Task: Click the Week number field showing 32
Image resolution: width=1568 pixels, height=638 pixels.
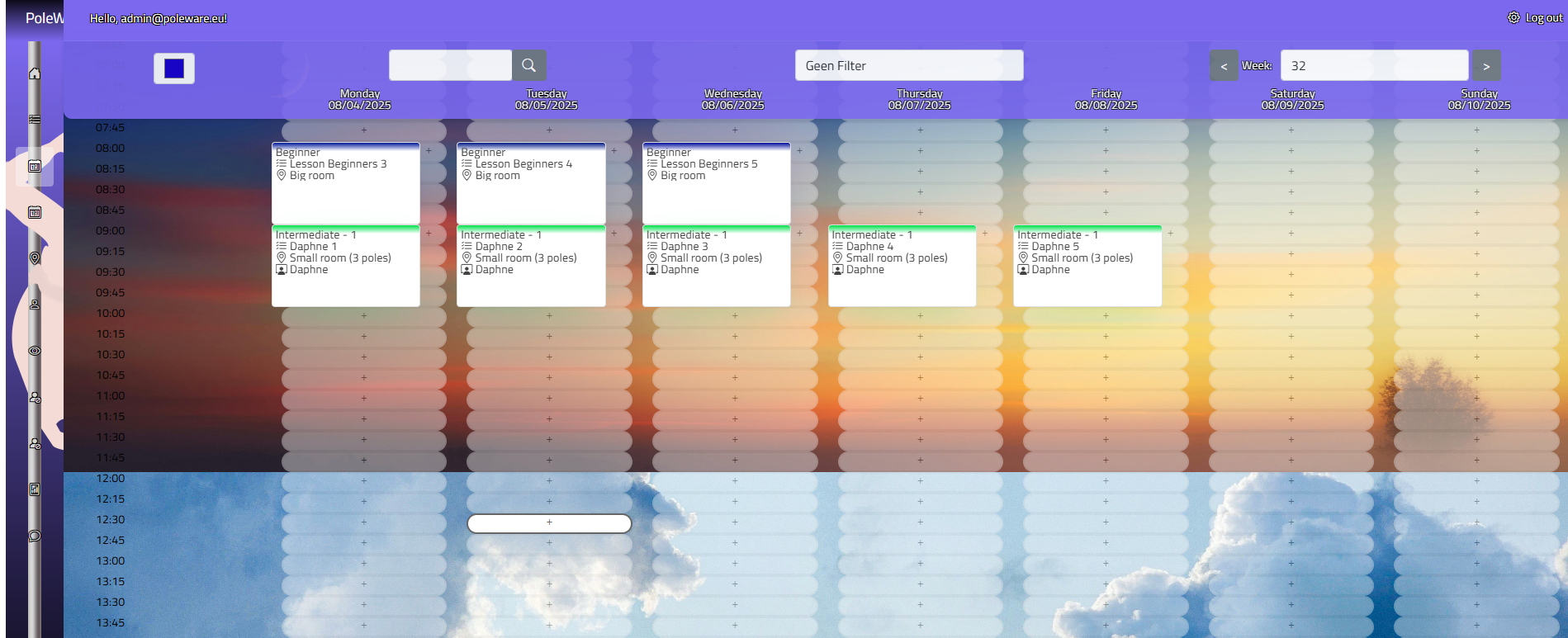Action: coord(1374,65)
